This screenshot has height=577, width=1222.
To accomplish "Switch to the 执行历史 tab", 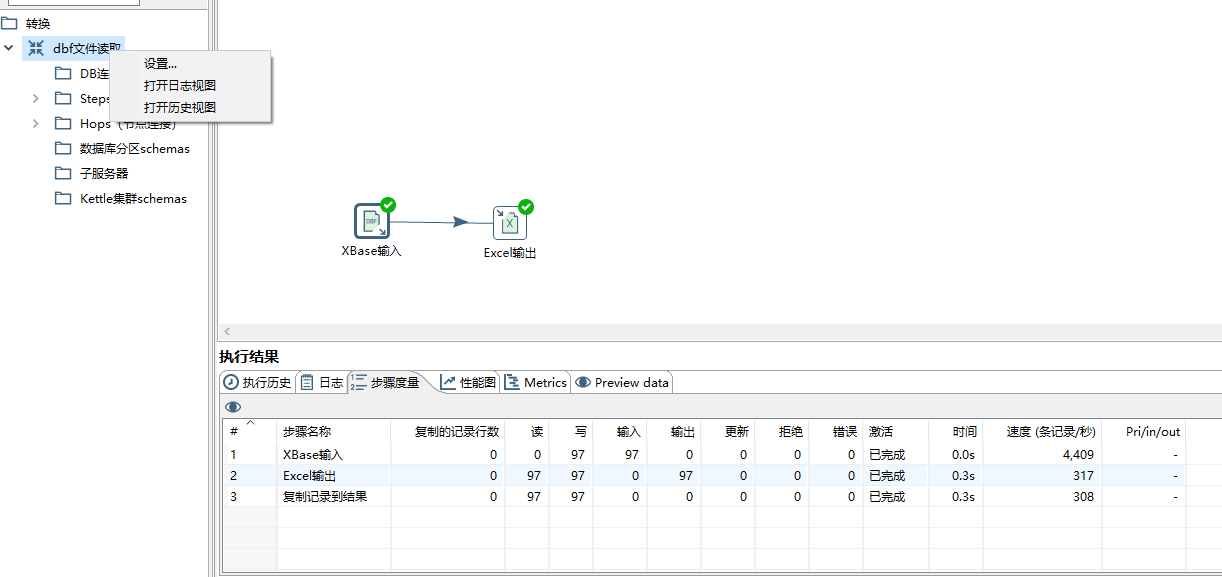I will click(257, 382).
